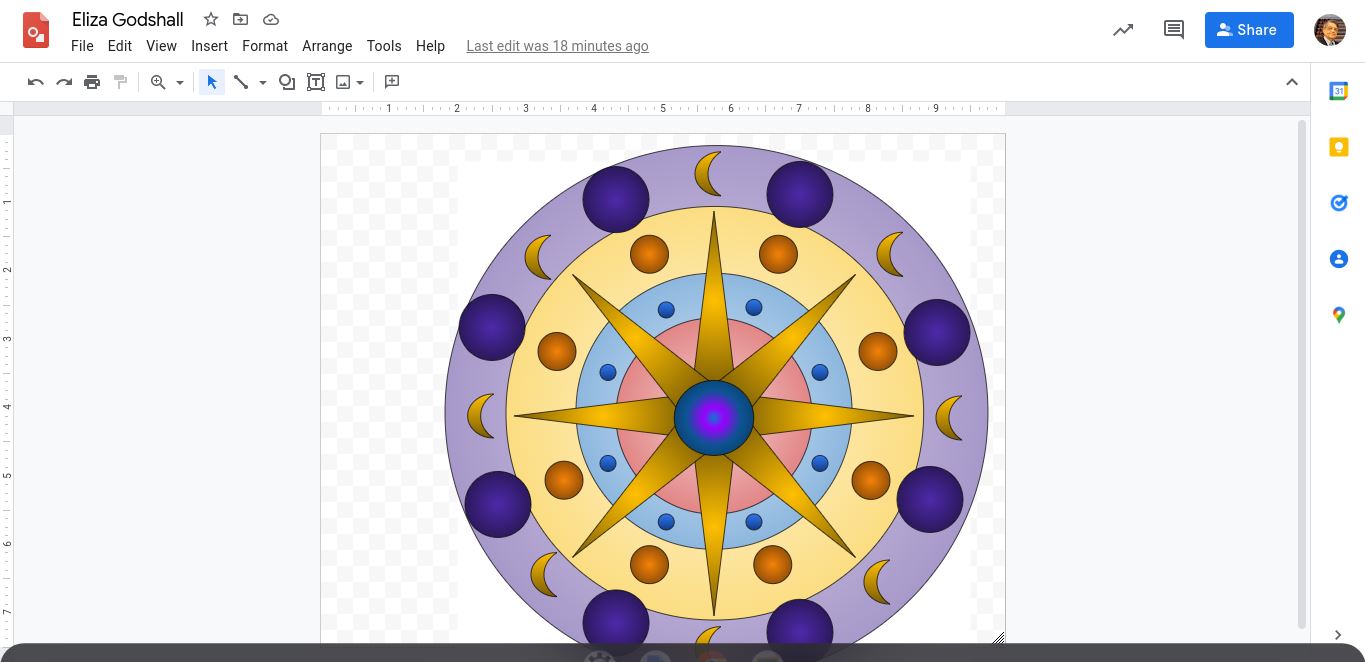The width and height of the screenshot is (1365, 662).
Task: Click the Redo arrow in toolbar
Action: tap(64, 82)
